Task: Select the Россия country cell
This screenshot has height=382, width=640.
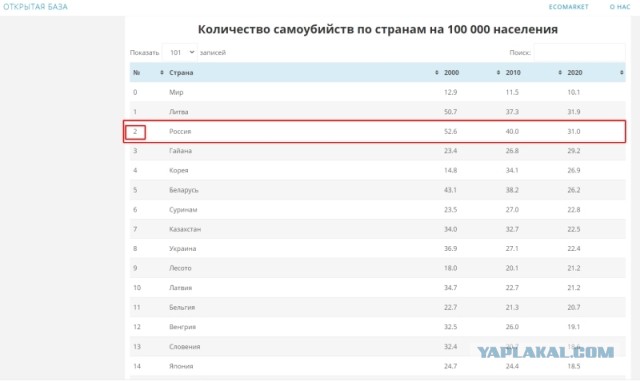Action: [x=180, y=131]
